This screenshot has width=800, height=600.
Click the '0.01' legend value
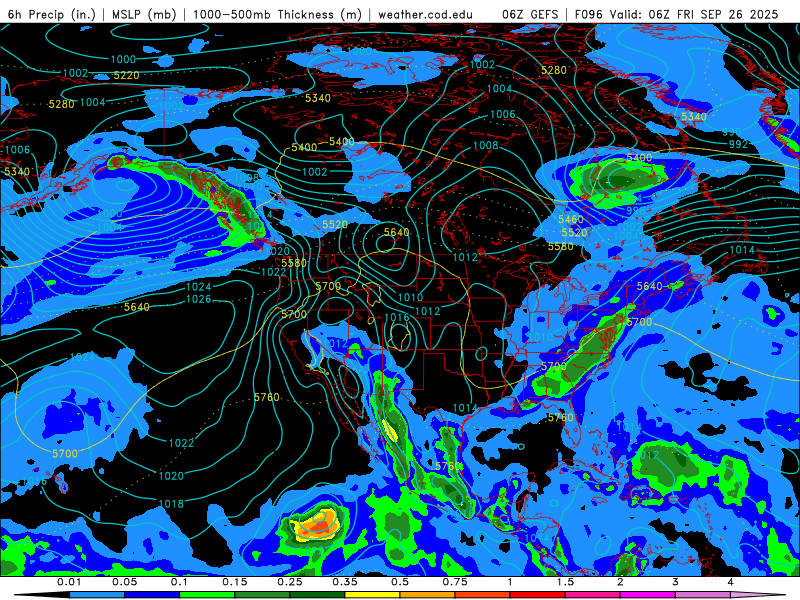tap(69, 582)
